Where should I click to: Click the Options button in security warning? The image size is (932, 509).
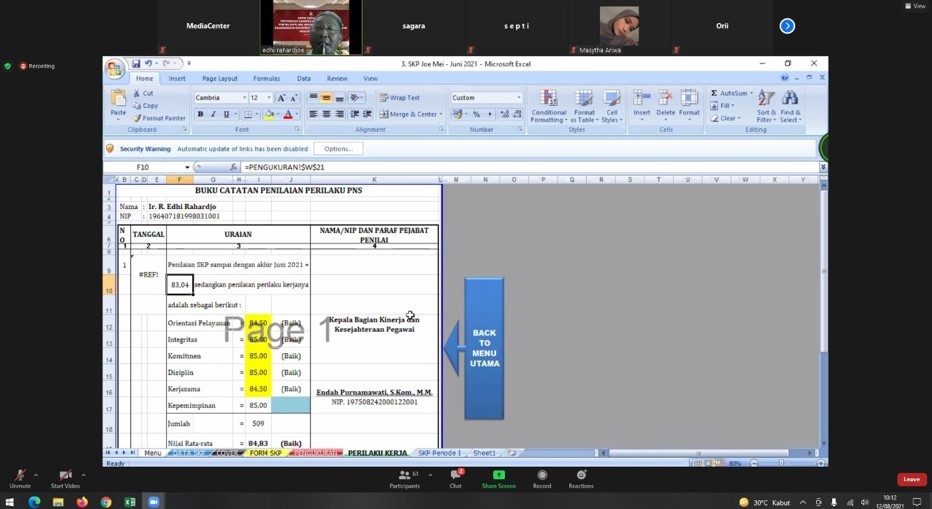click(x=338, y=149)
